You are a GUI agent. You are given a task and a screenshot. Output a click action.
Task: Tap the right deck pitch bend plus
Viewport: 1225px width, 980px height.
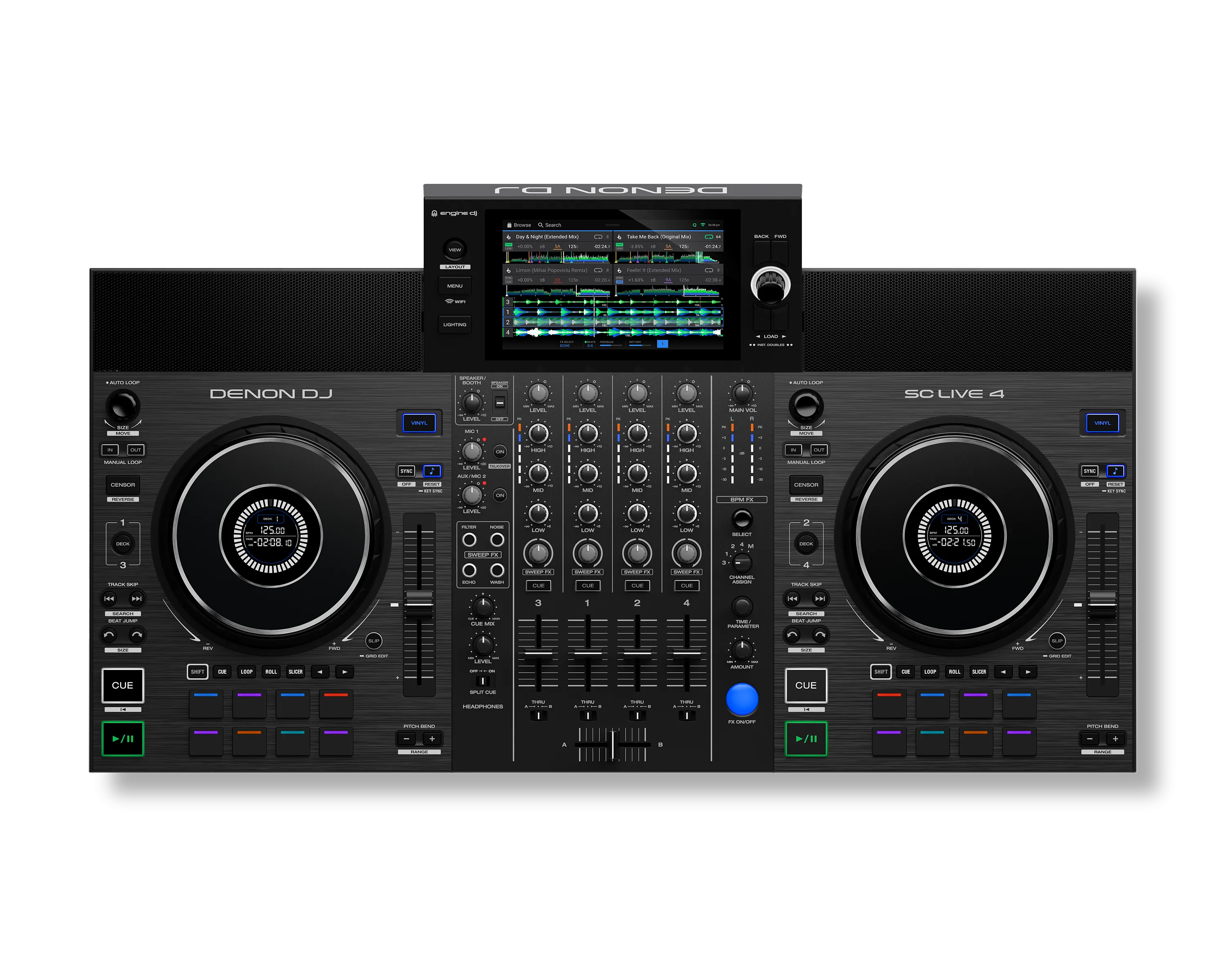point(1115,739)
